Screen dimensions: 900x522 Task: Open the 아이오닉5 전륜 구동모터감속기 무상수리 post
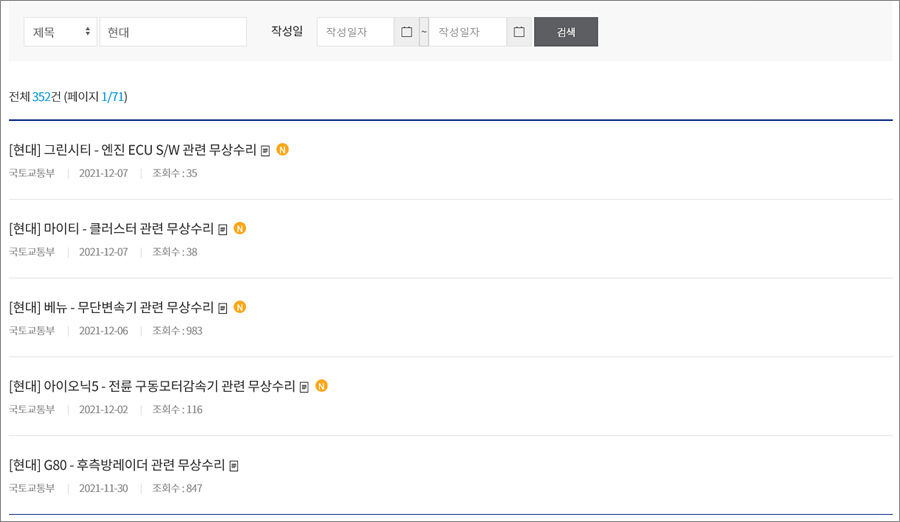point(152,386)
